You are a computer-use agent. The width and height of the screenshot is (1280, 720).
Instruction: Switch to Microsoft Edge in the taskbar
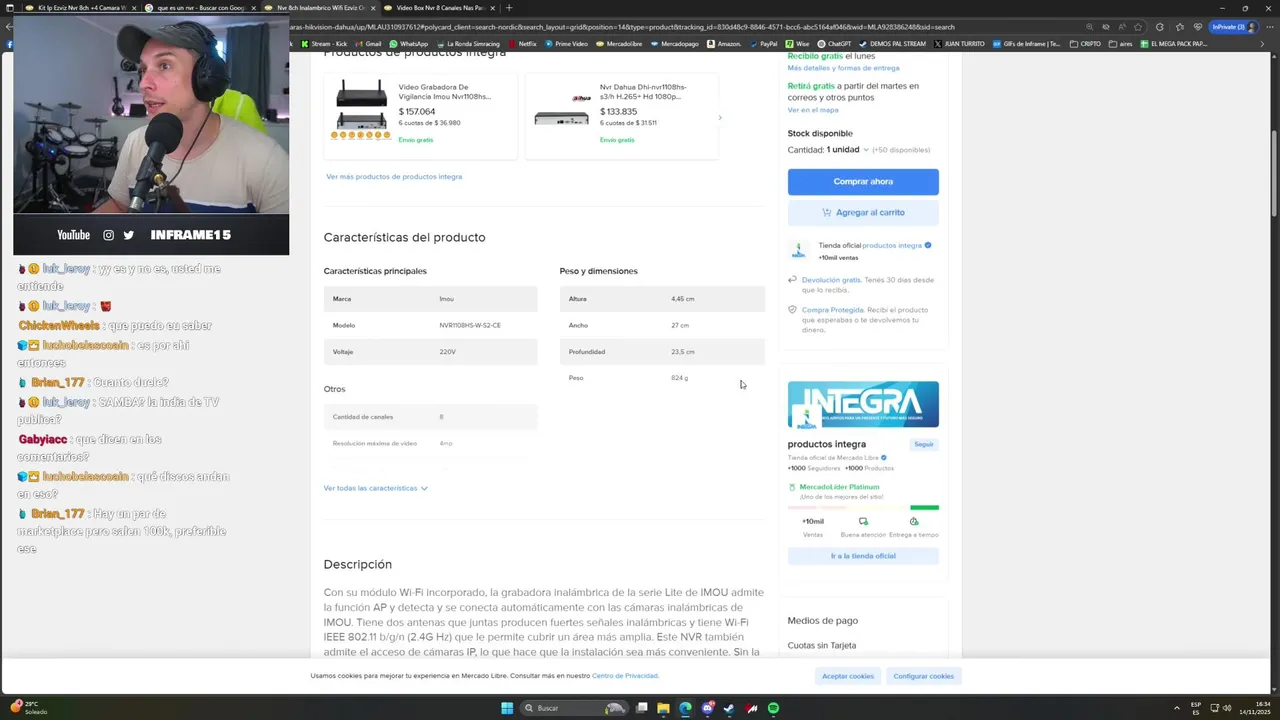tap(685, 708)
